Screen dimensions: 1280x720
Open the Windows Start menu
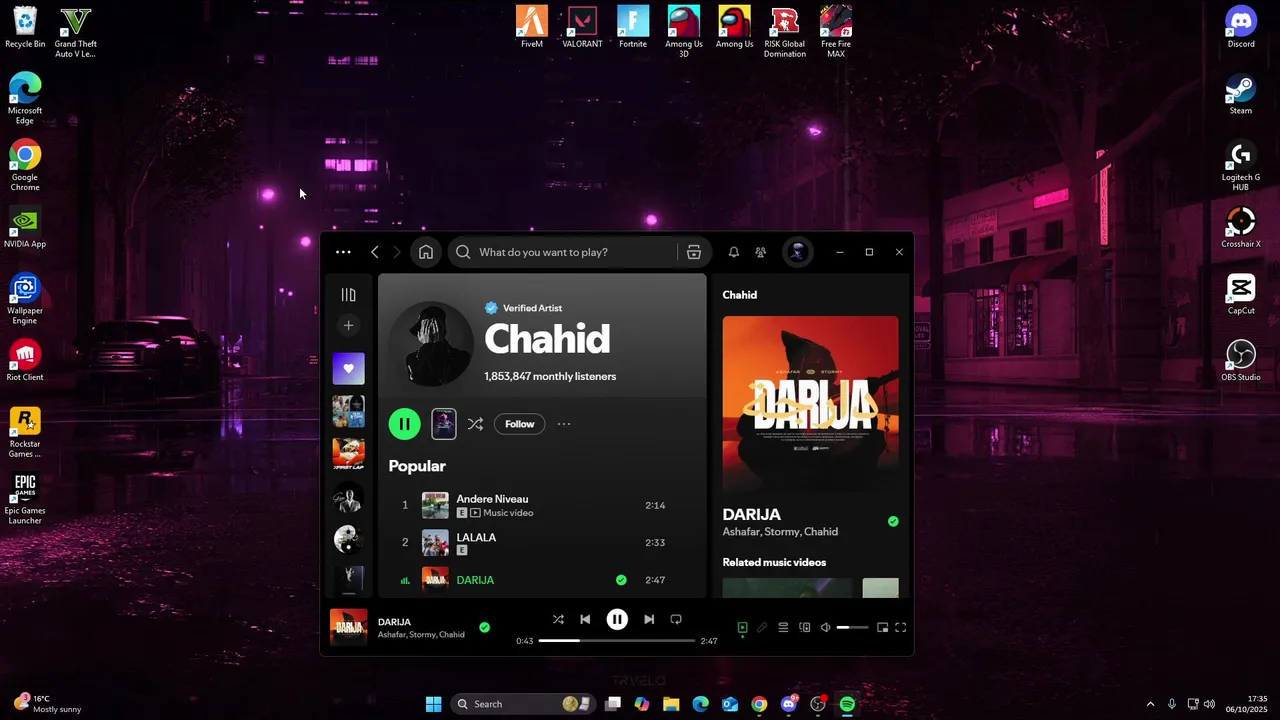pos(433,704)
